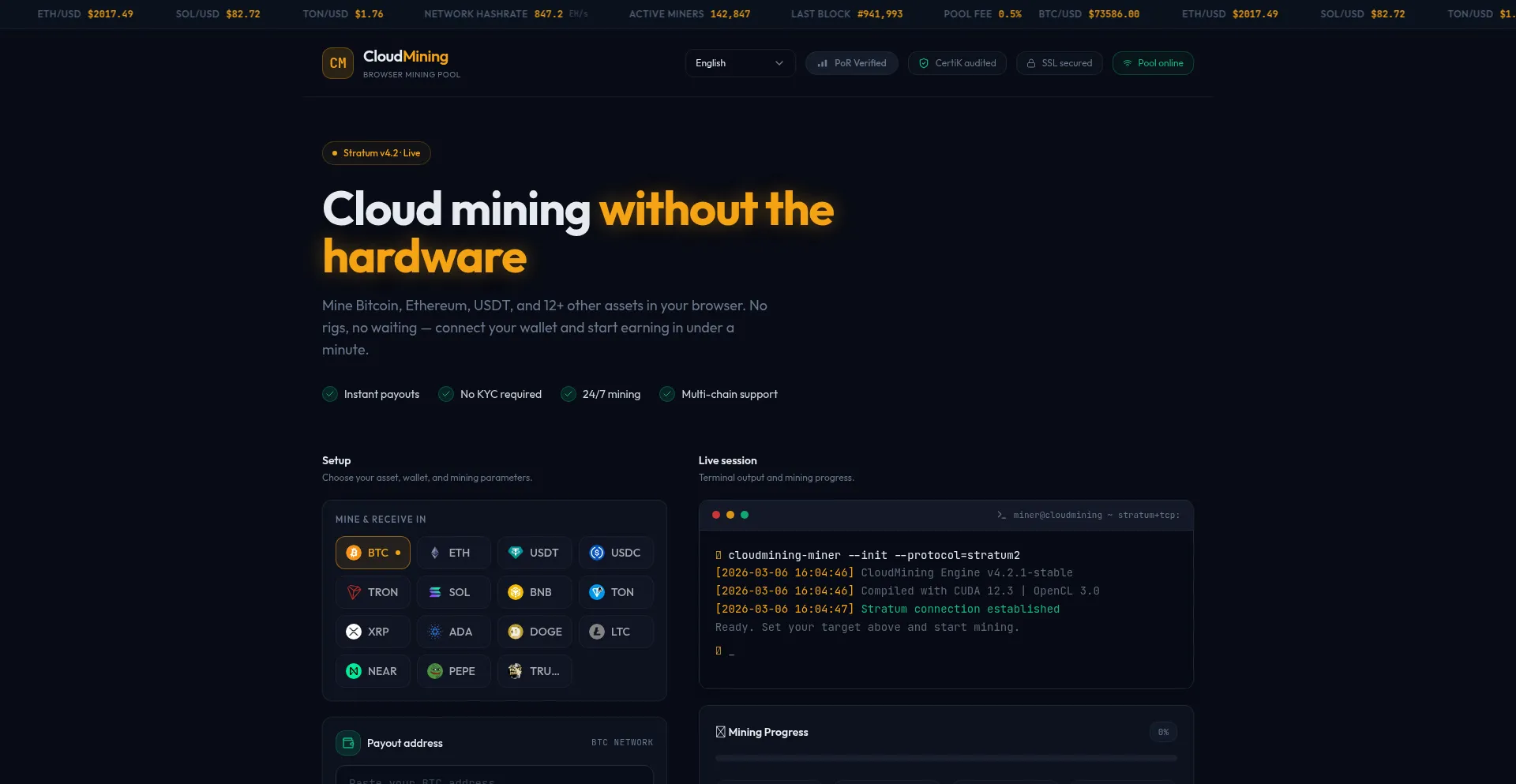
Task: Click the Tether USDT icon
Action: coord(516,553)
